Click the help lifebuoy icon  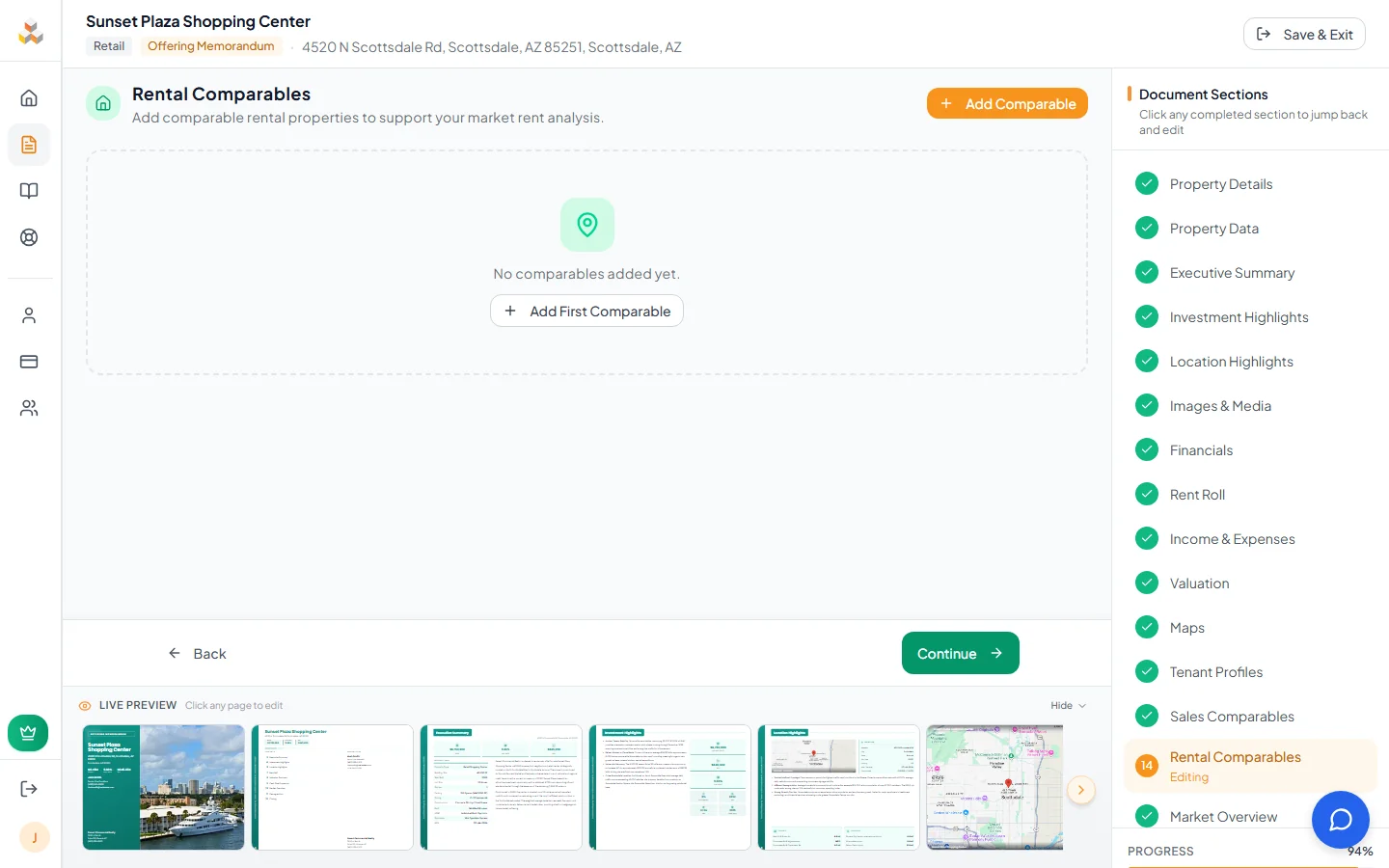pos(30,237)
